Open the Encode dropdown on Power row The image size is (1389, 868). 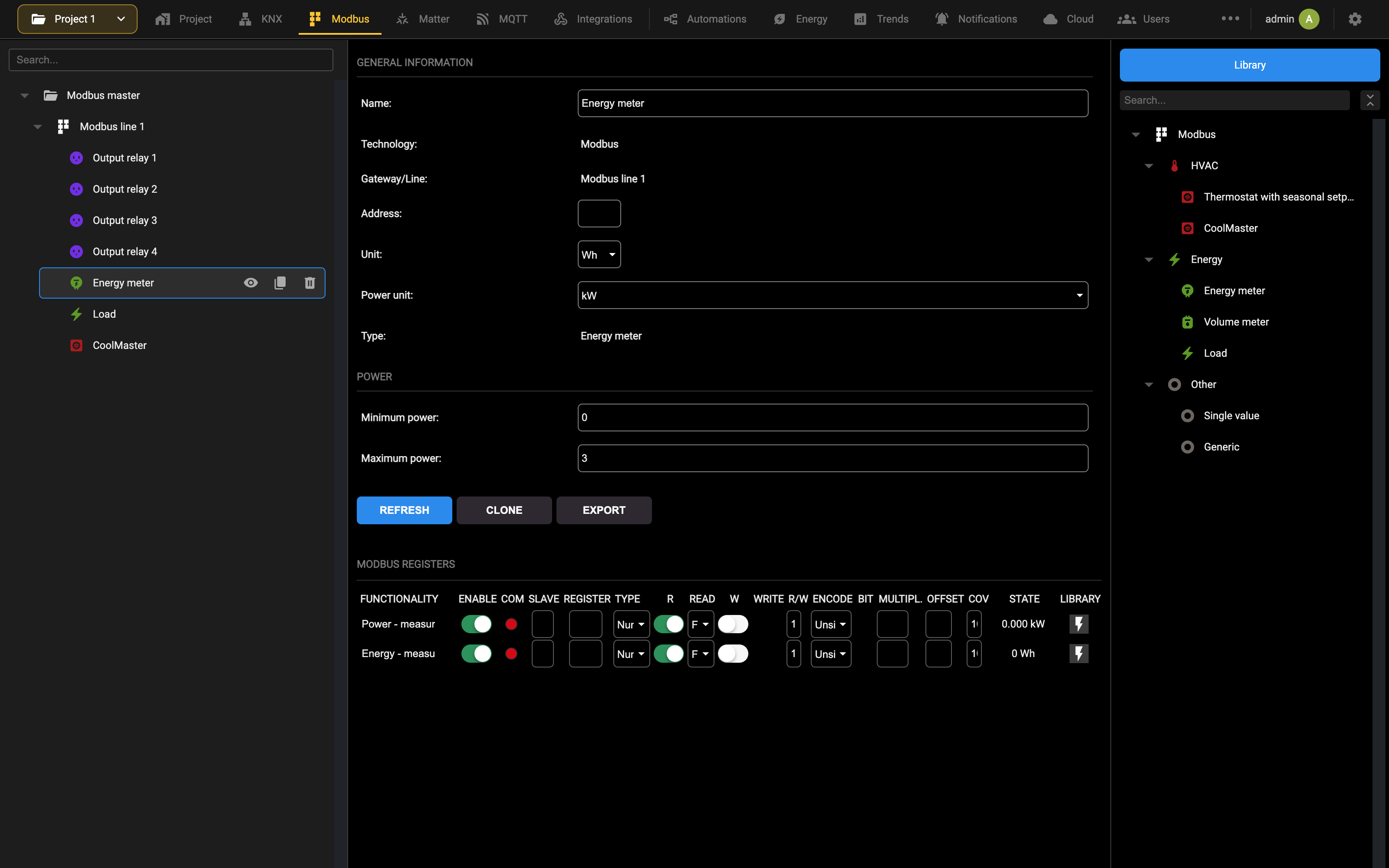[x=830, y=624]
